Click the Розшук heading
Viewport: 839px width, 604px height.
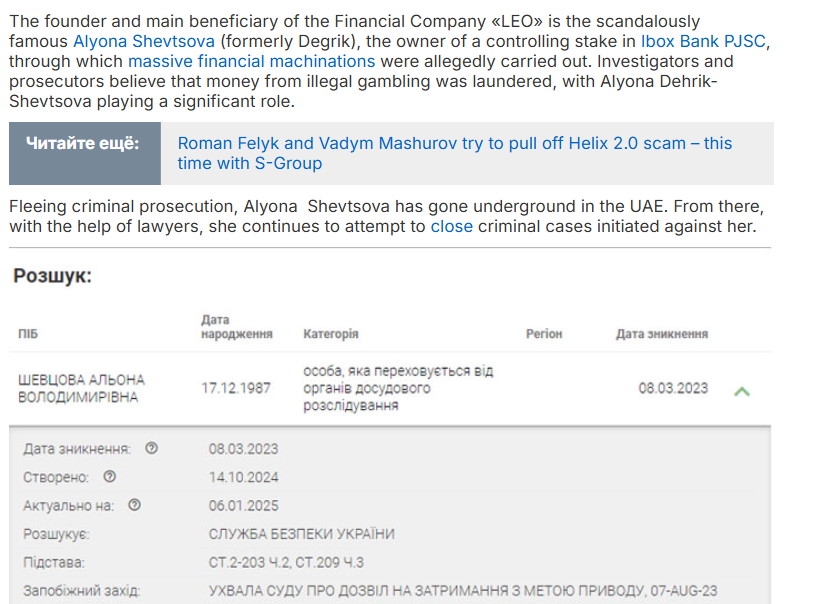52,276
